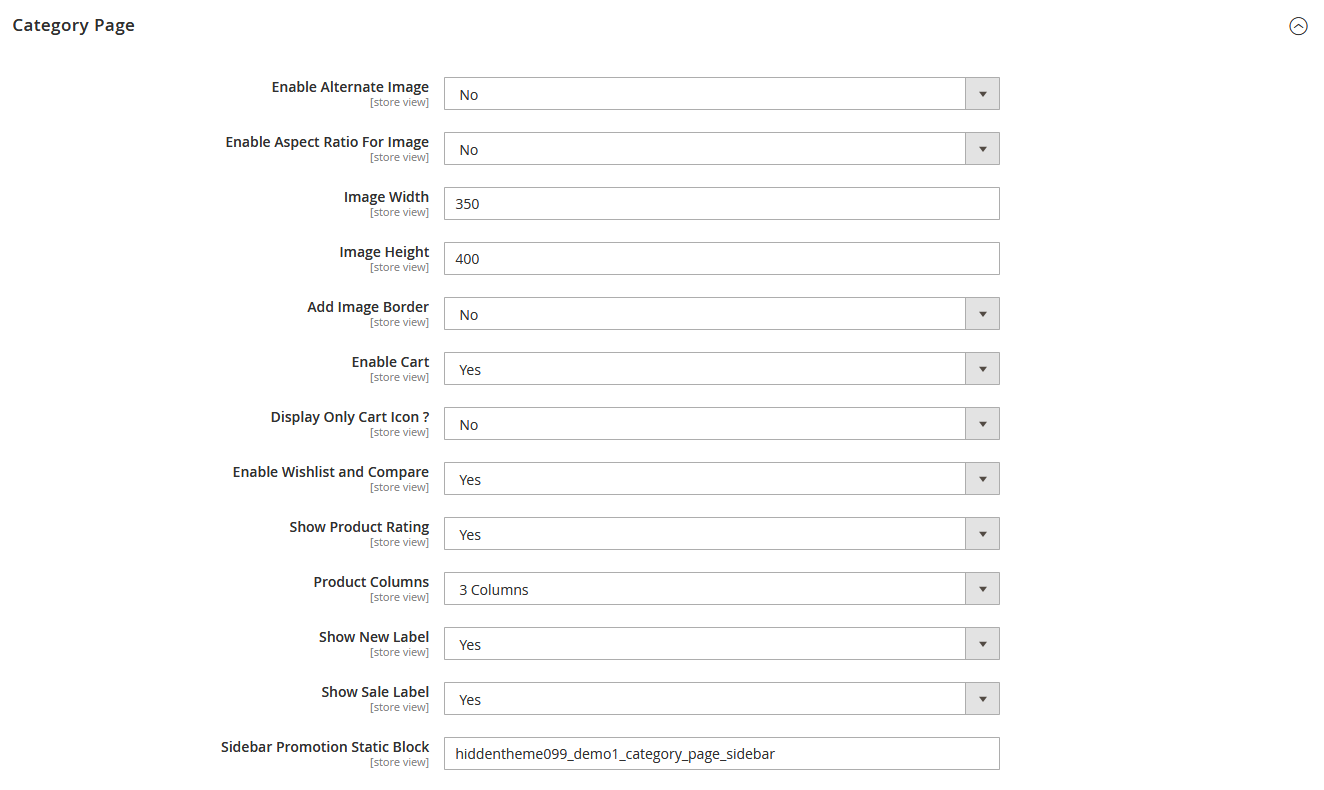Click the store view link under Image Width
The height and width of the screenshot is (790, 1324).
399,211
